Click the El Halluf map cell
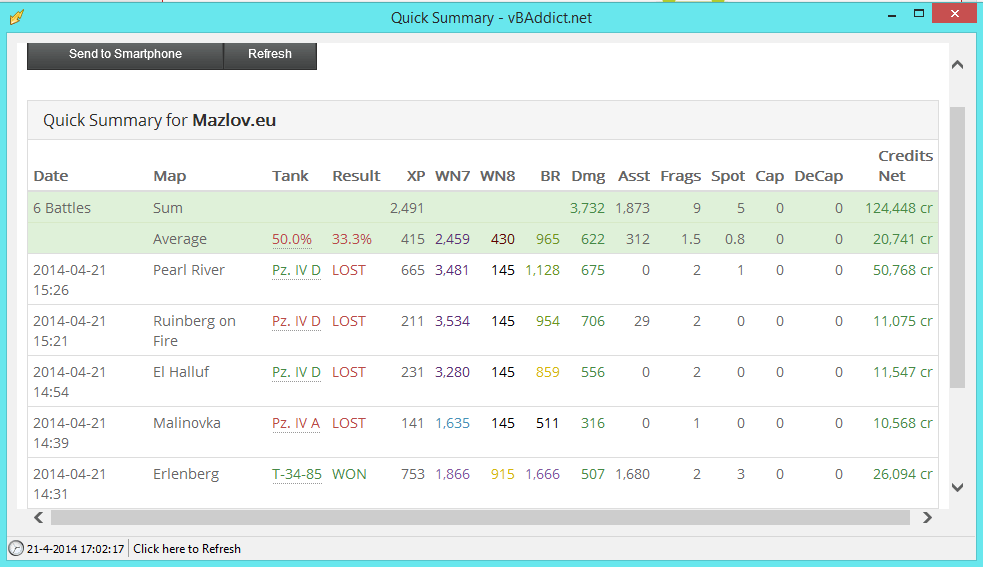The image size is (983, 567). point(181,372)
